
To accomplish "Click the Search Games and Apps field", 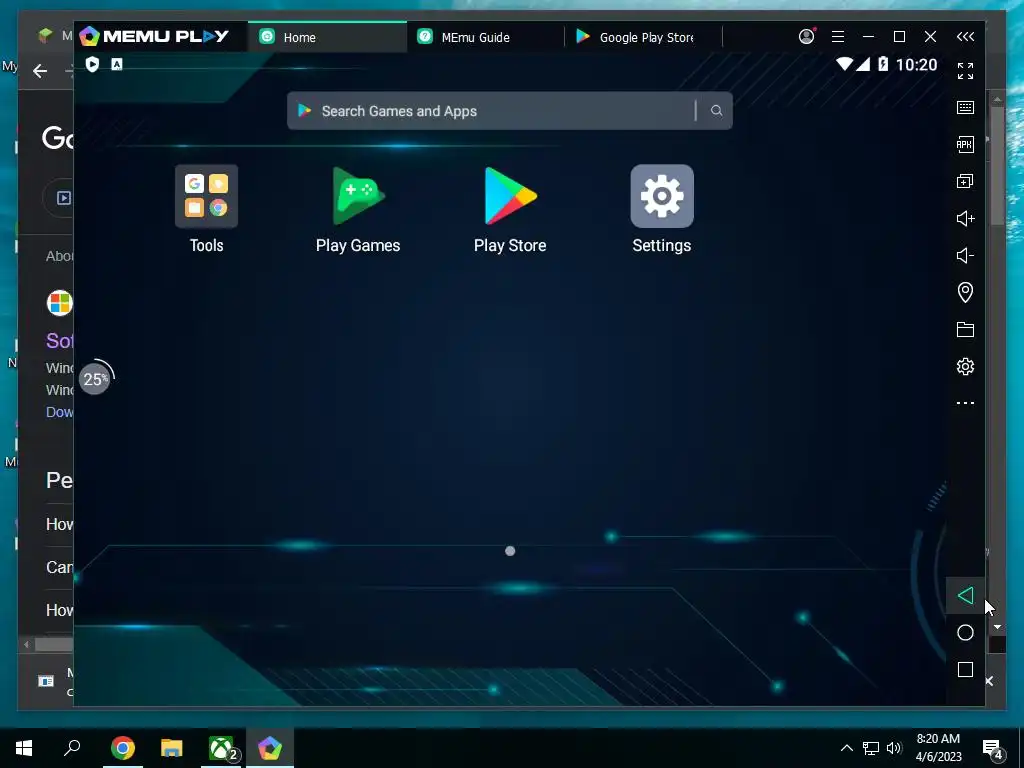I will (509, 110).
